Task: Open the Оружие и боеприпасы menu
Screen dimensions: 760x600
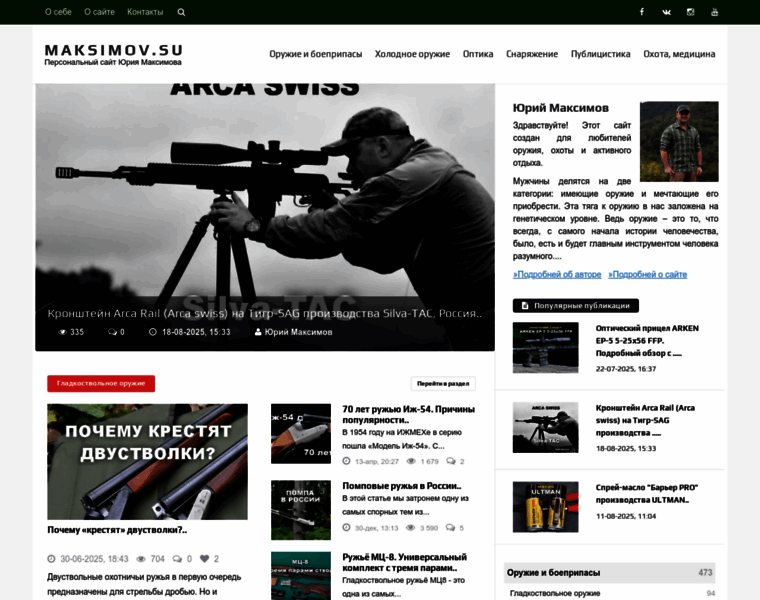Action: (316, 54)
